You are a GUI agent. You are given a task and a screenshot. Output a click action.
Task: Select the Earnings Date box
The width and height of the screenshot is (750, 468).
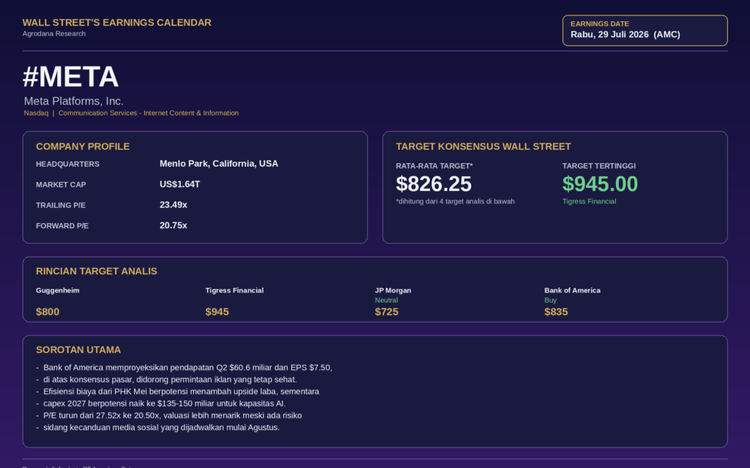pos(645,30)
